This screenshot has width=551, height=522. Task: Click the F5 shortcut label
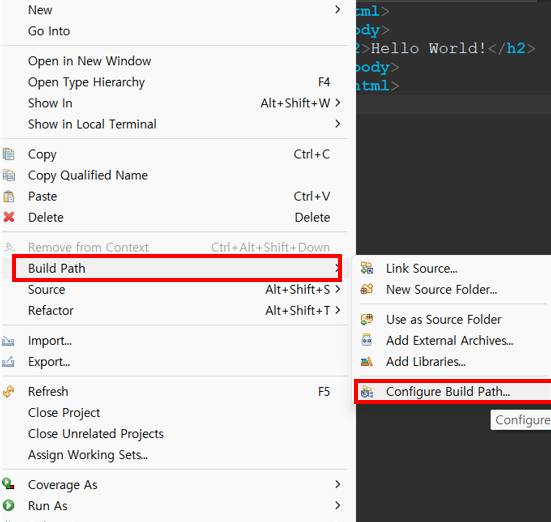point(324,392)
